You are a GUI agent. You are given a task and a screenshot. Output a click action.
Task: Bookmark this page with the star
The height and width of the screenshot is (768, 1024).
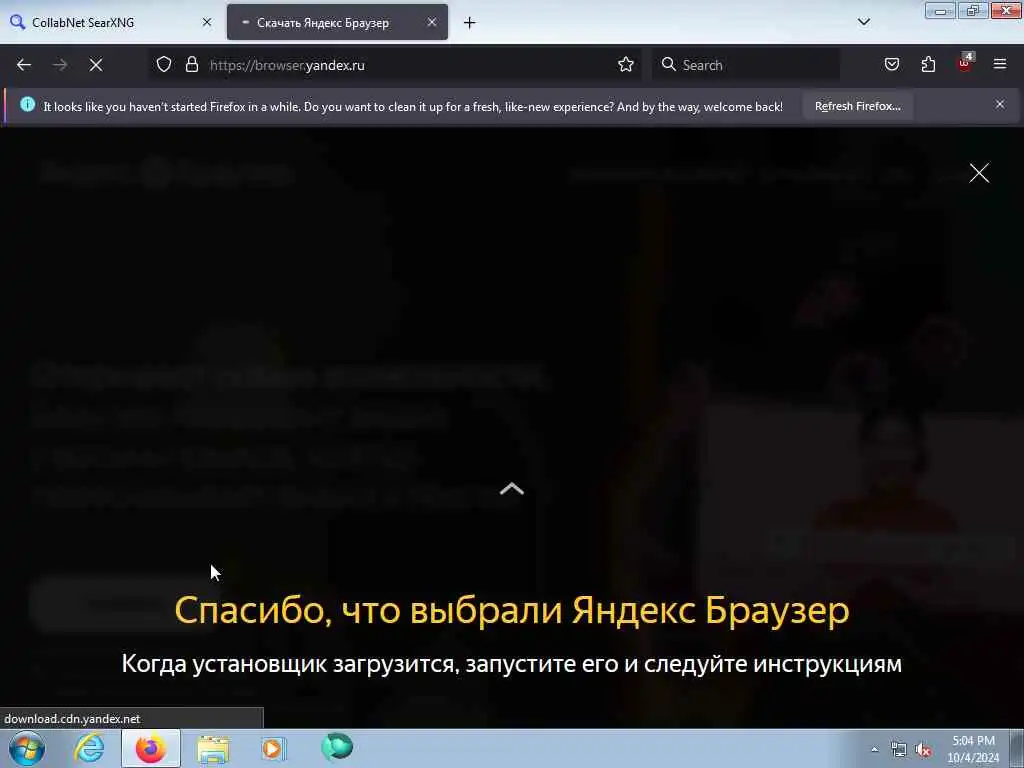(x=626, y=65)
